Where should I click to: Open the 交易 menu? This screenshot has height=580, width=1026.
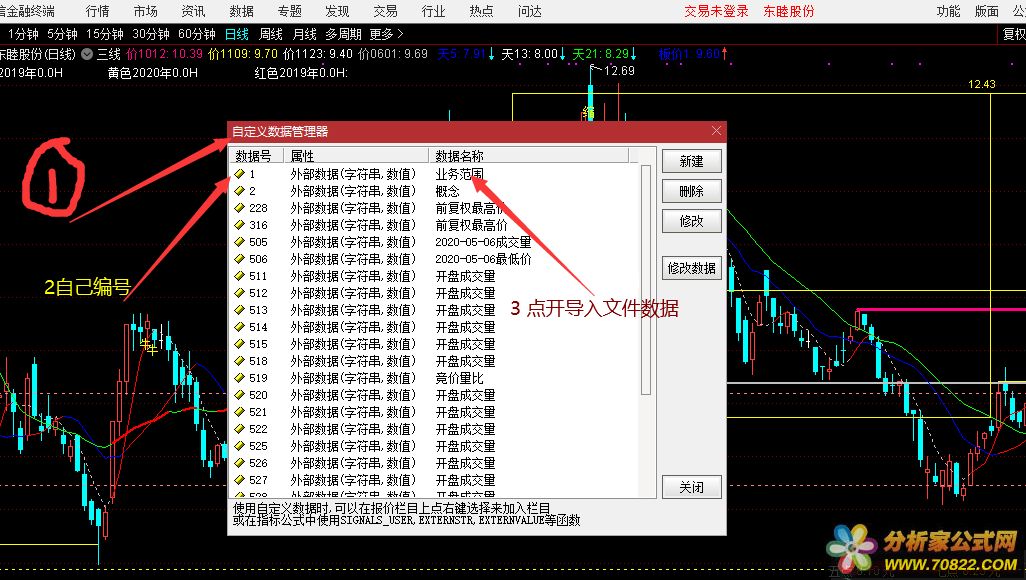[x=385, y=11]
